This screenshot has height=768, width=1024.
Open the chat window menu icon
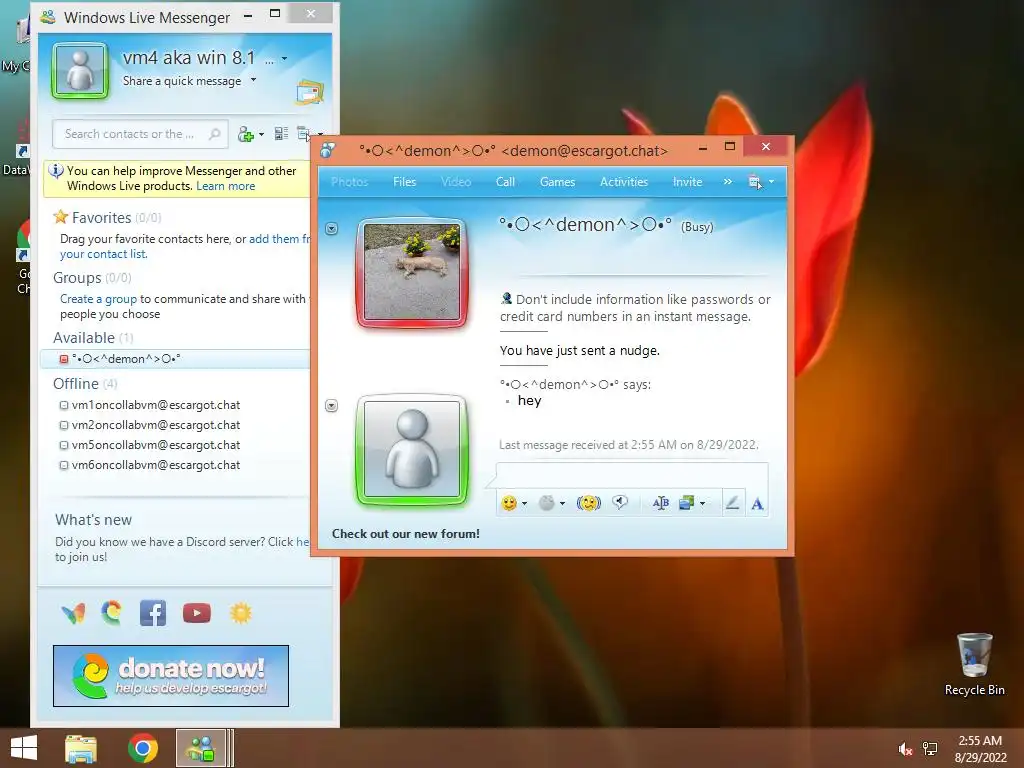point(755,182)
